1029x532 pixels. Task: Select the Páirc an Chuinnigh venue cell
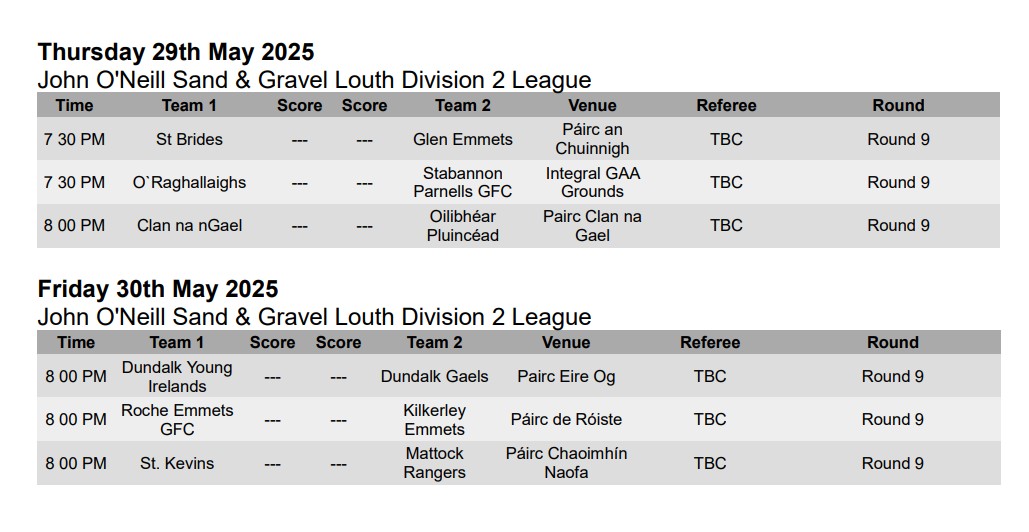point(592,139)
